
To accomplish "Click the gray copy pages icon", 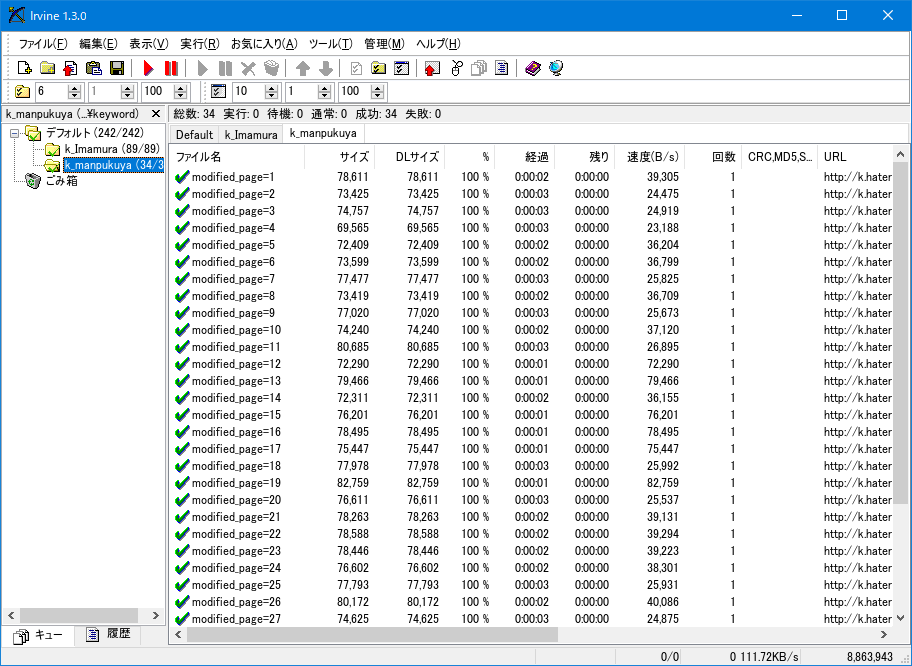I will coord(479,69).
